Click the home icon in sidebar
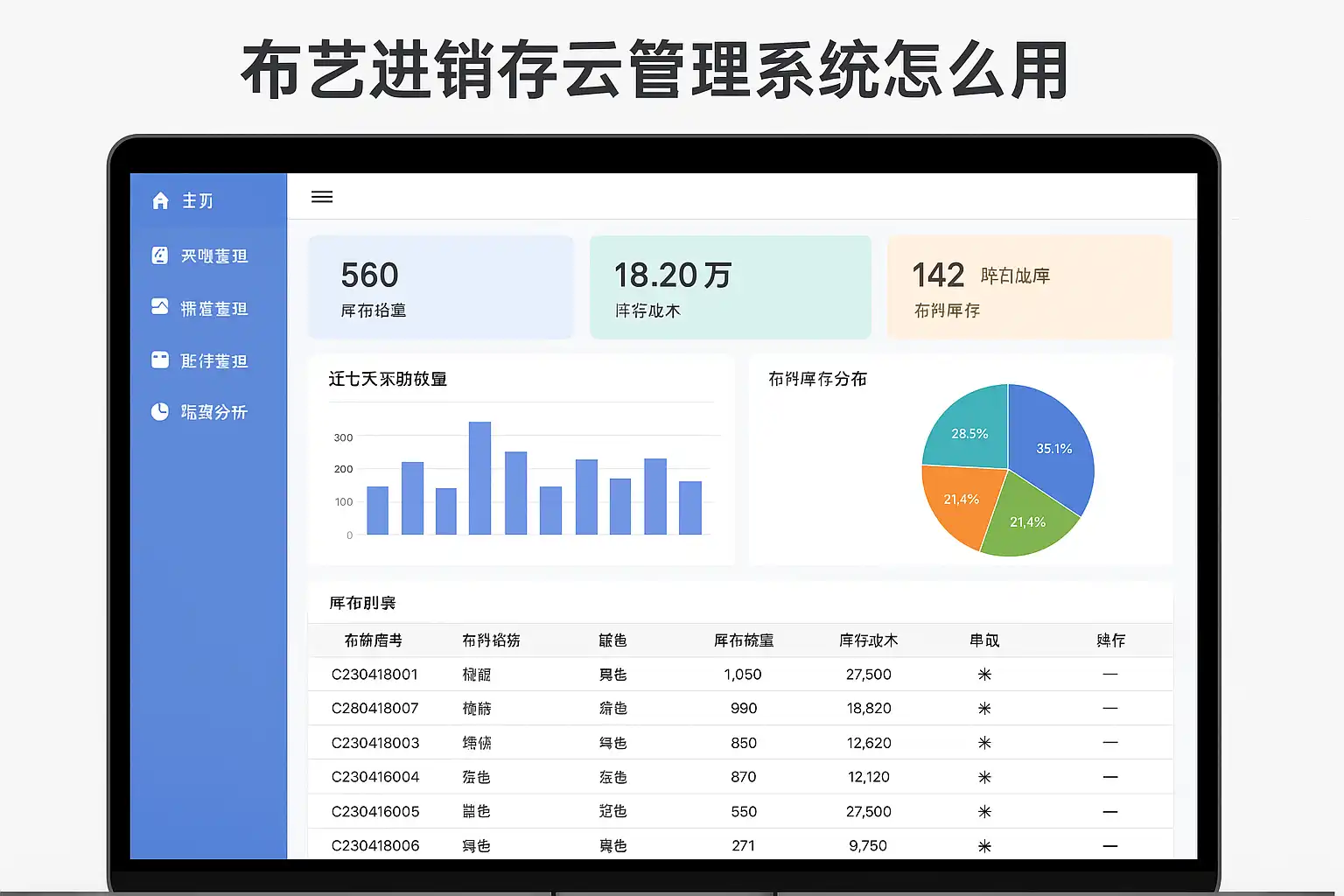 [160, 201]
